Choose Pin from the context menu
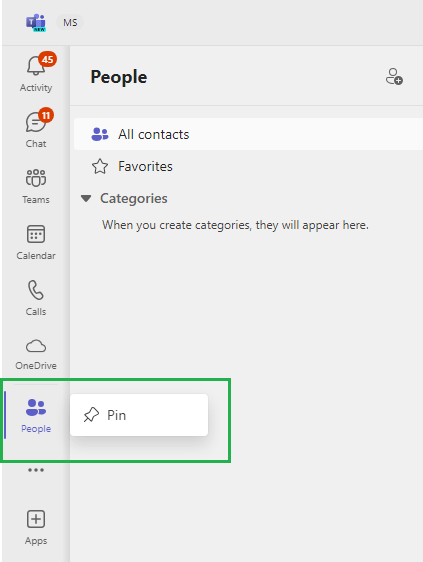The image size is (423, 562). 139,415
